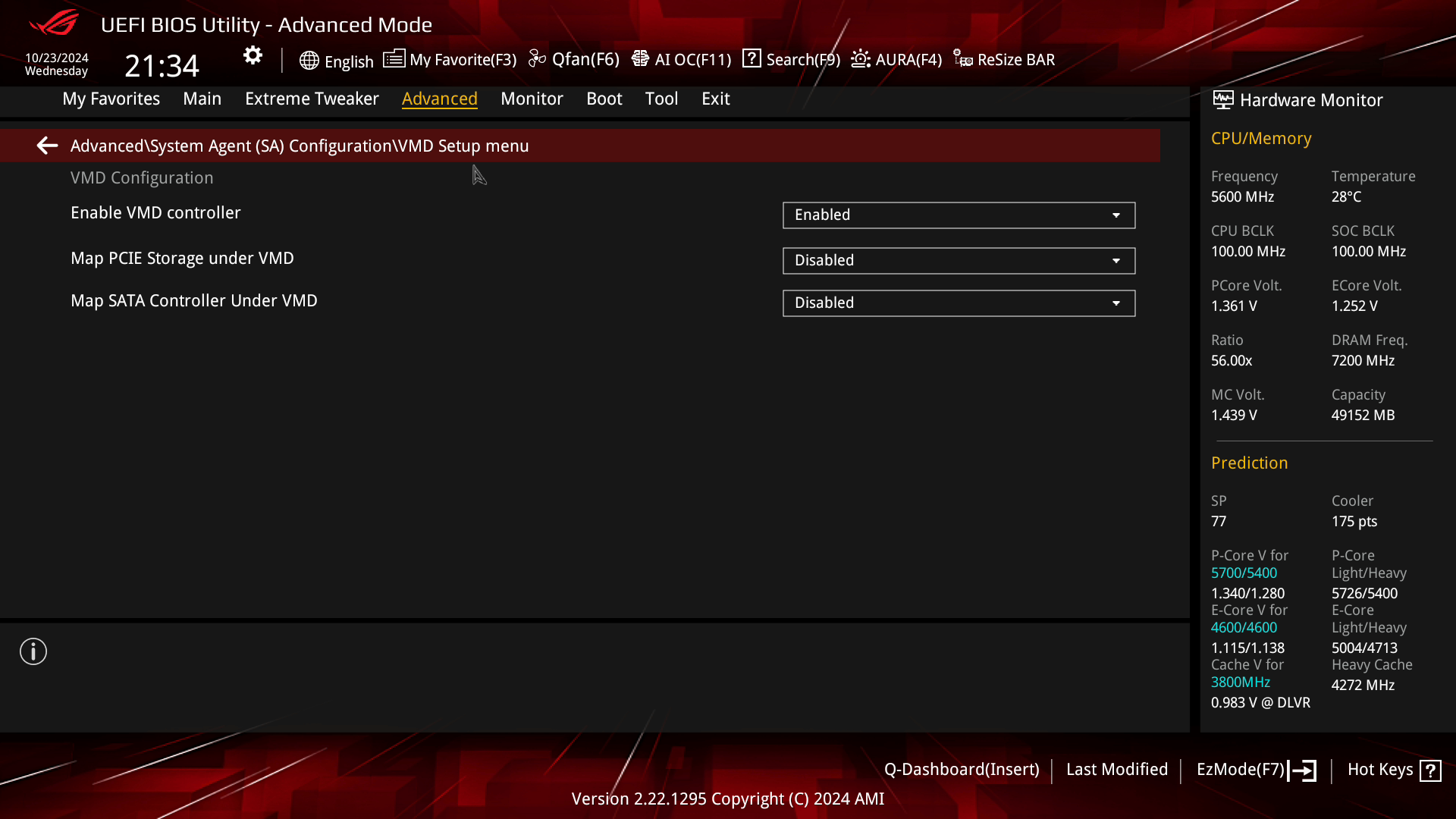The image size is (1456, 819).
Task: Click the information circle icon
Action: [x=33, y=652]
